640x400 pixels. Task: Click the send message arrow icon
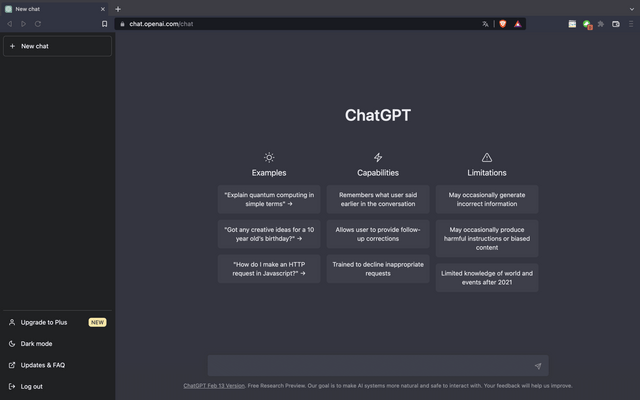coord(538,366)
